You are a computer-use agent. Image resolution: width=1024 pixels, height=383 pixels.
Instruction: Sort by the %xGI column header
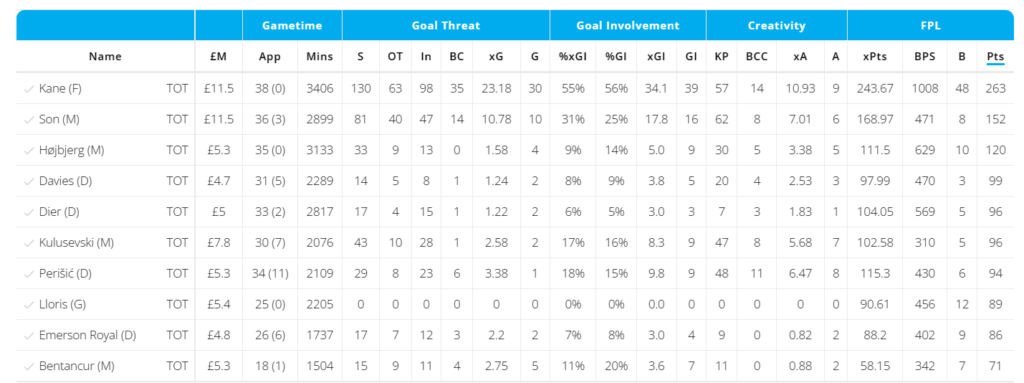click(x=574, y=57)
